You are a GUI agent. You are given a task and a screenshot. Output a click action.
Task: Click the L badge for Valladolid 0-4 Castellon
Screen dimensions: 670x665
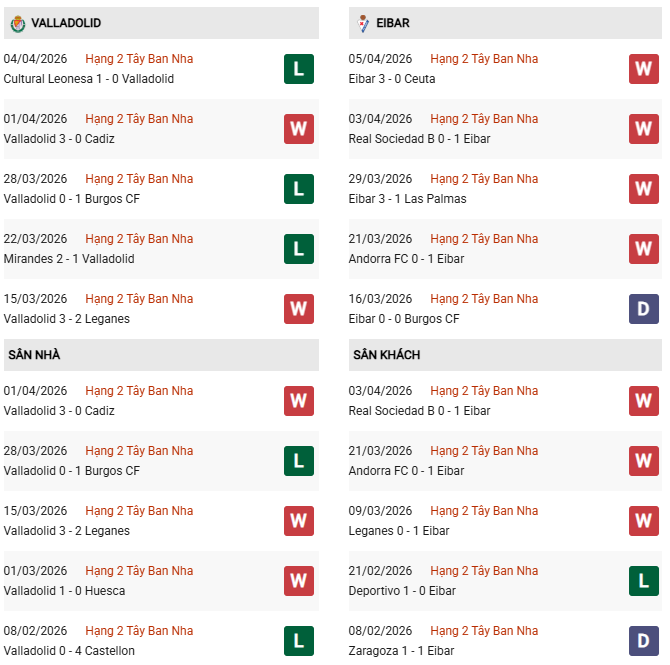coord(298,641)
